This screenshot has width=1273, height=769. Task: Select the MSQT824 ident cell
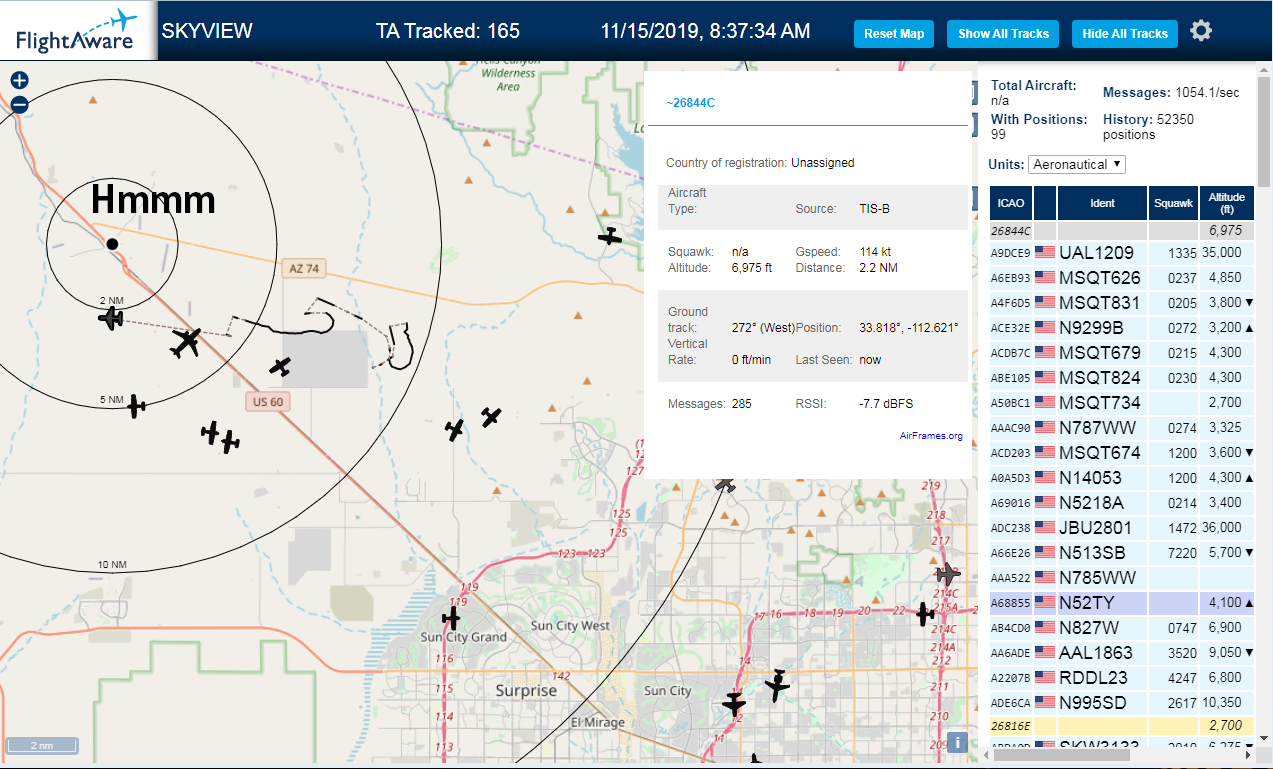click(1102, 378)
